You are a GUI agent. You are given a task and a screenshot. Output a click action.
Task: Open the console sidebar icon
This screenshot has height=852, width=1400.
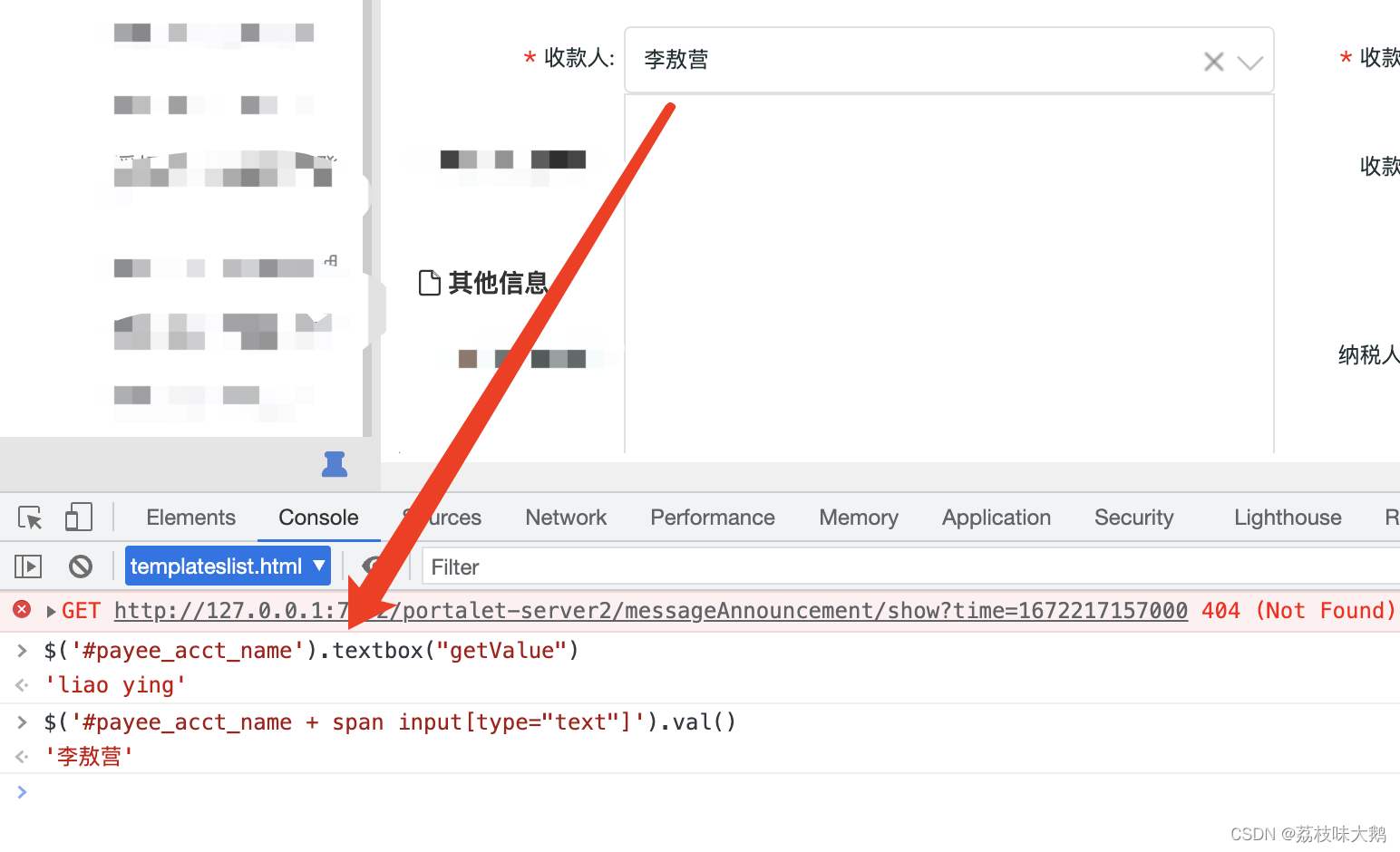click(x=27, y=565)
